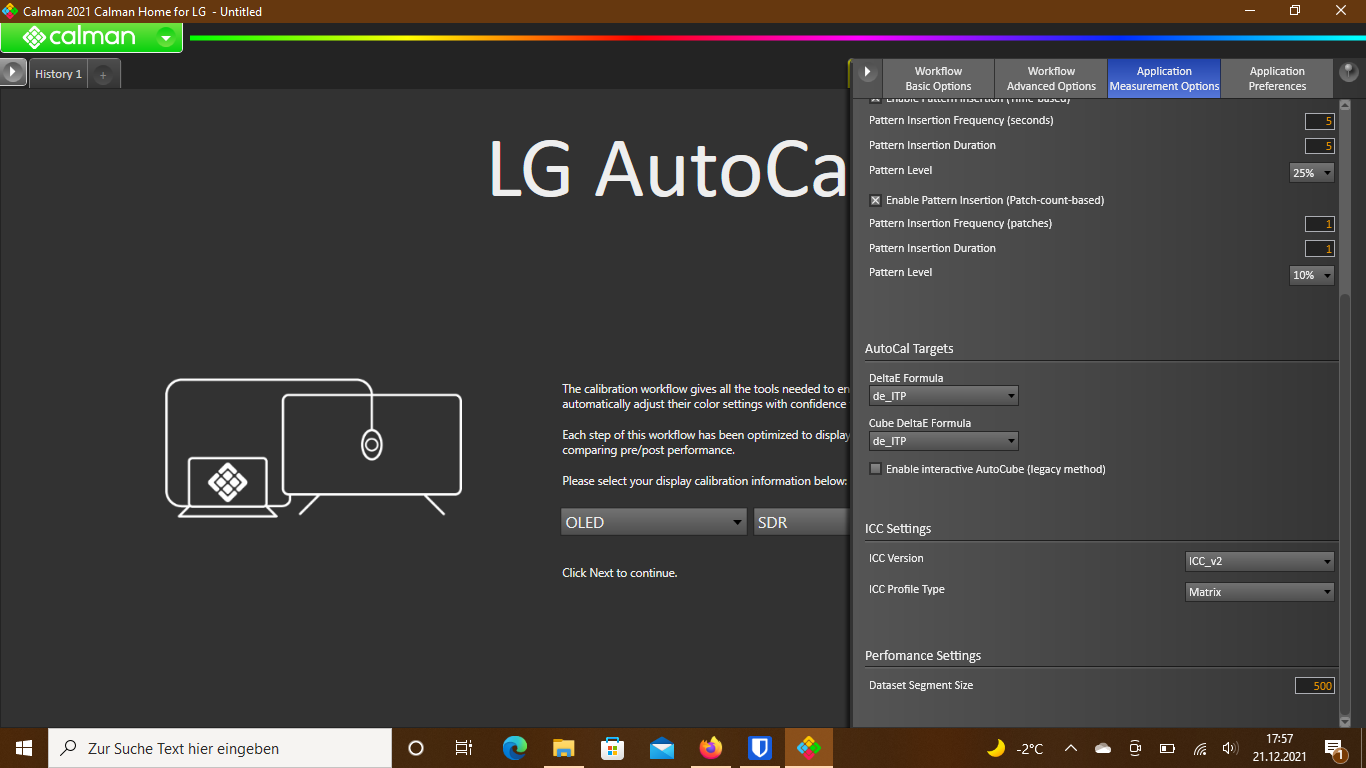This screenshot has width=1366, height=768.
Task: Open the notification center icon
Action: (x=1335, y=748)
